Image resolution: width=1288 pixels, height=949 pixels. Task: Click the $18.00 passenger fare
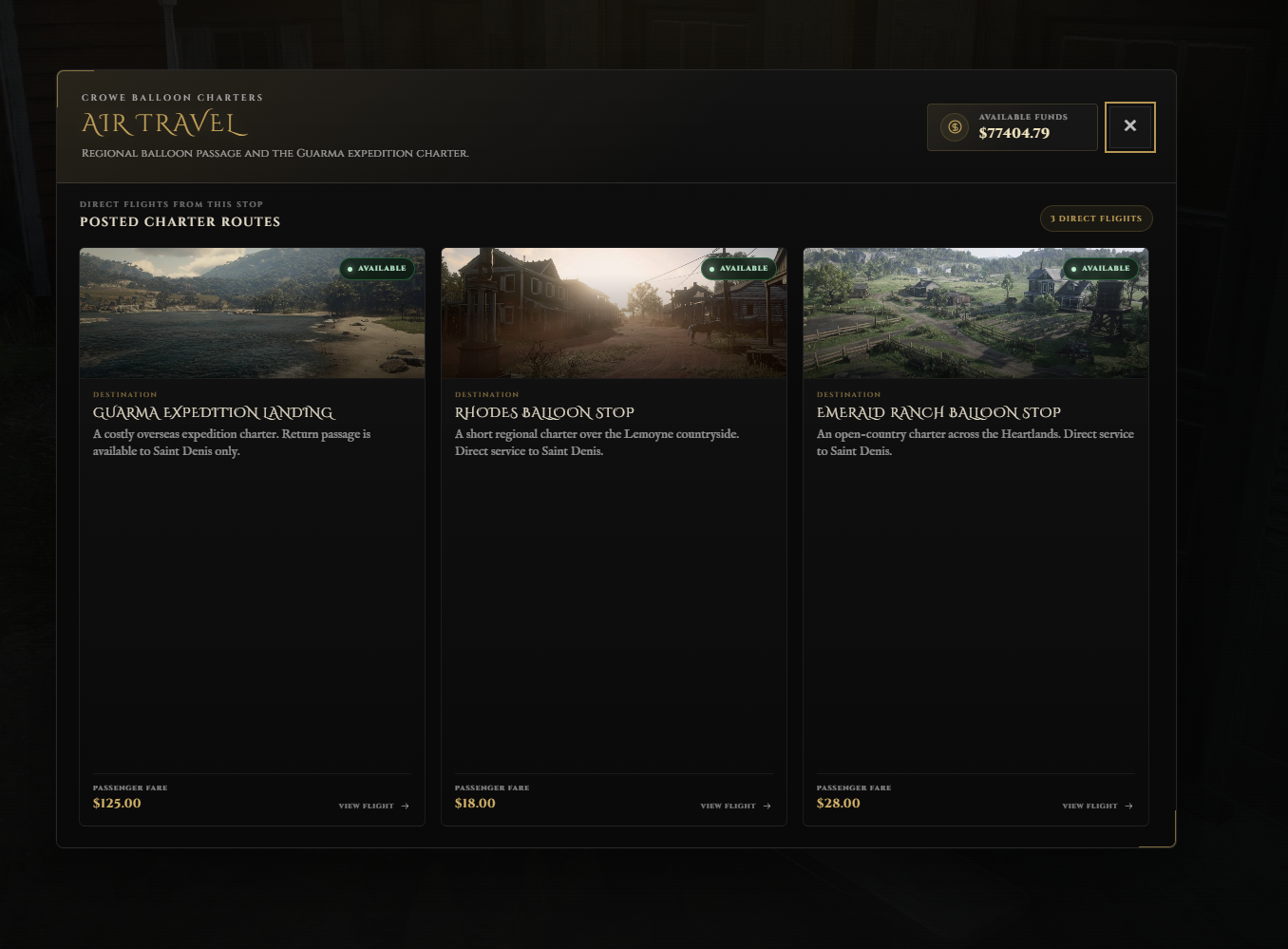tap(475, 804)
